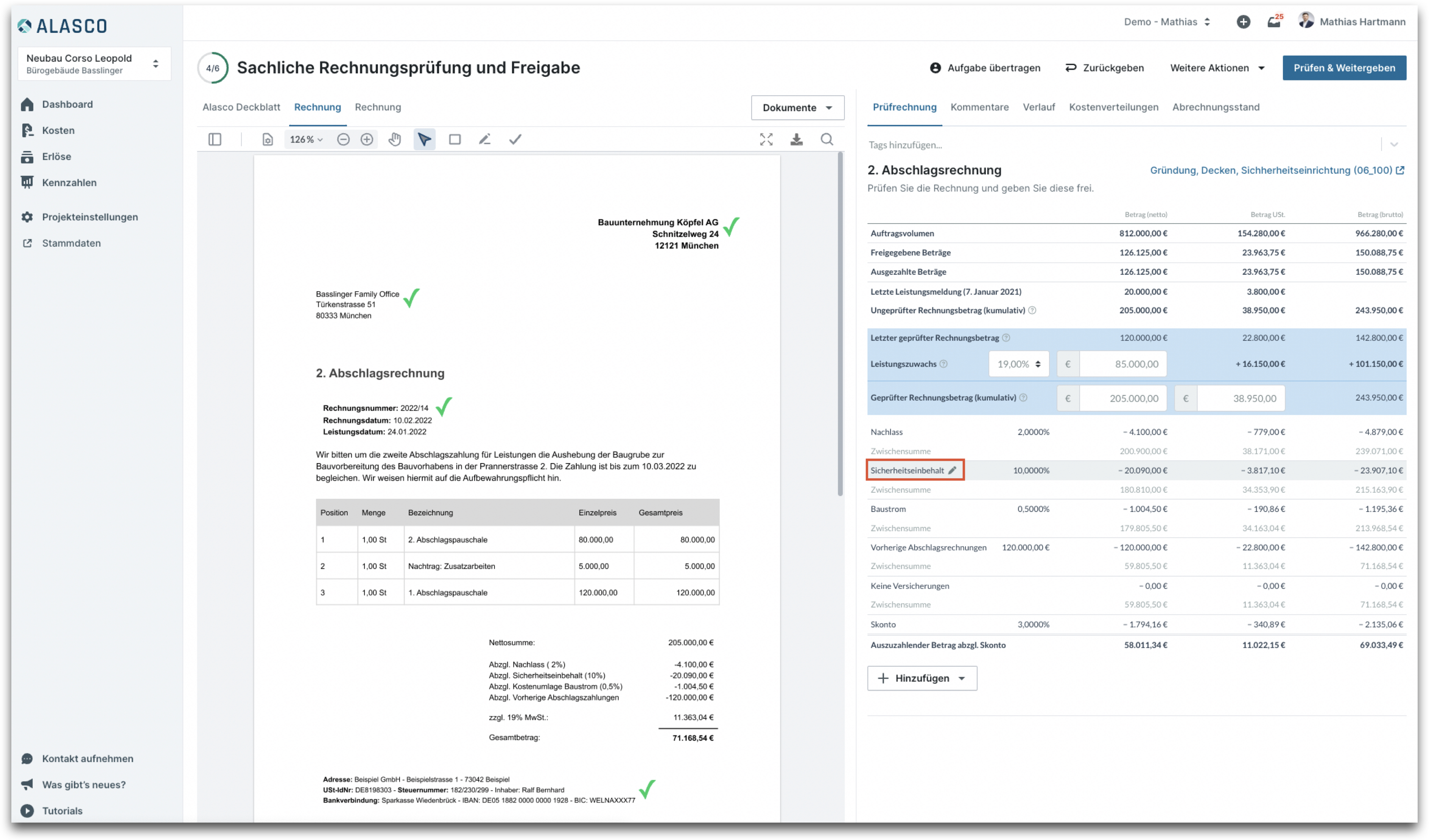Click the Nachlass row label
Image resolution: width=1429 pixels, height=840 pixels.
[886, 432]
